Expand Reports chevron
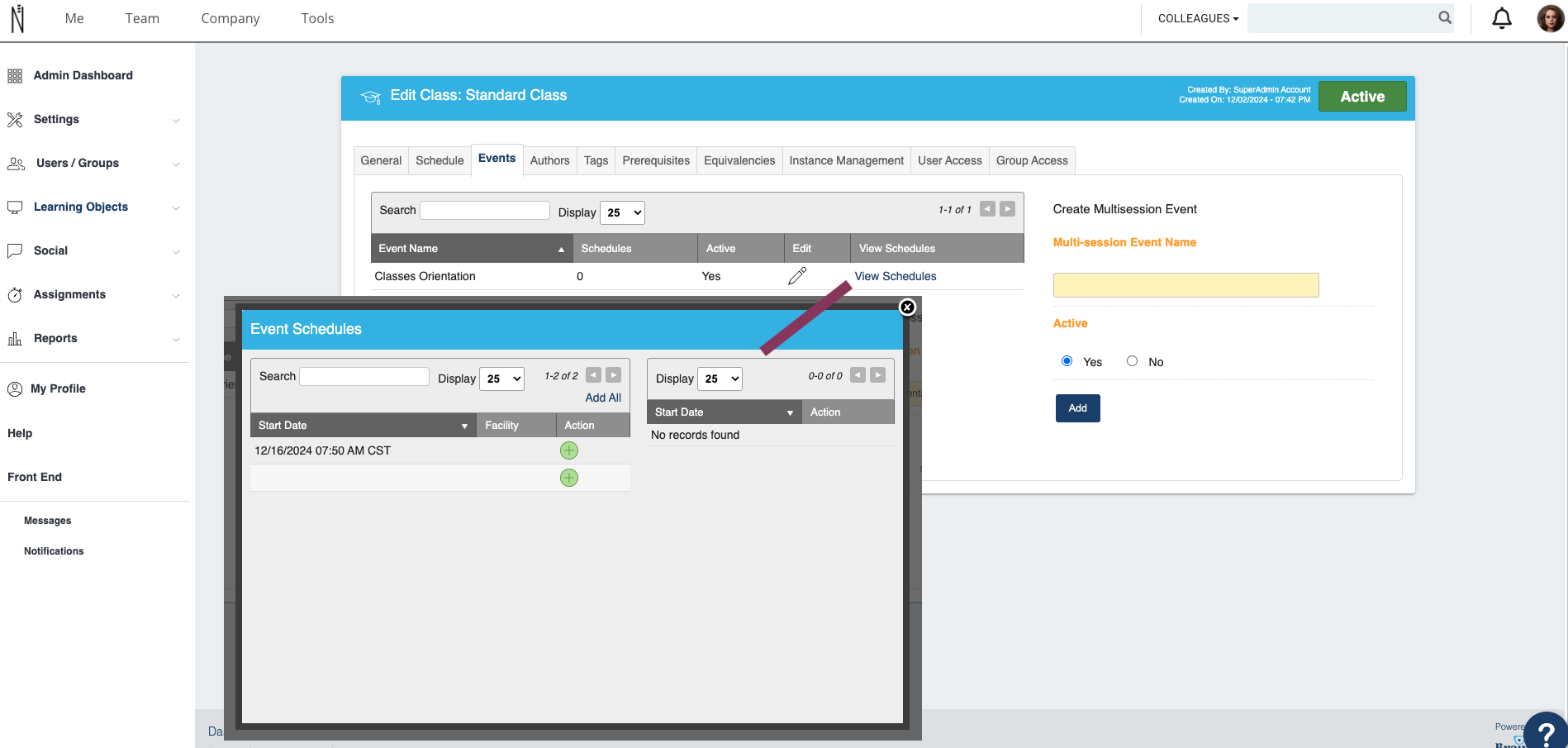The image size is (1568, 748). click(x=176, y=340)
